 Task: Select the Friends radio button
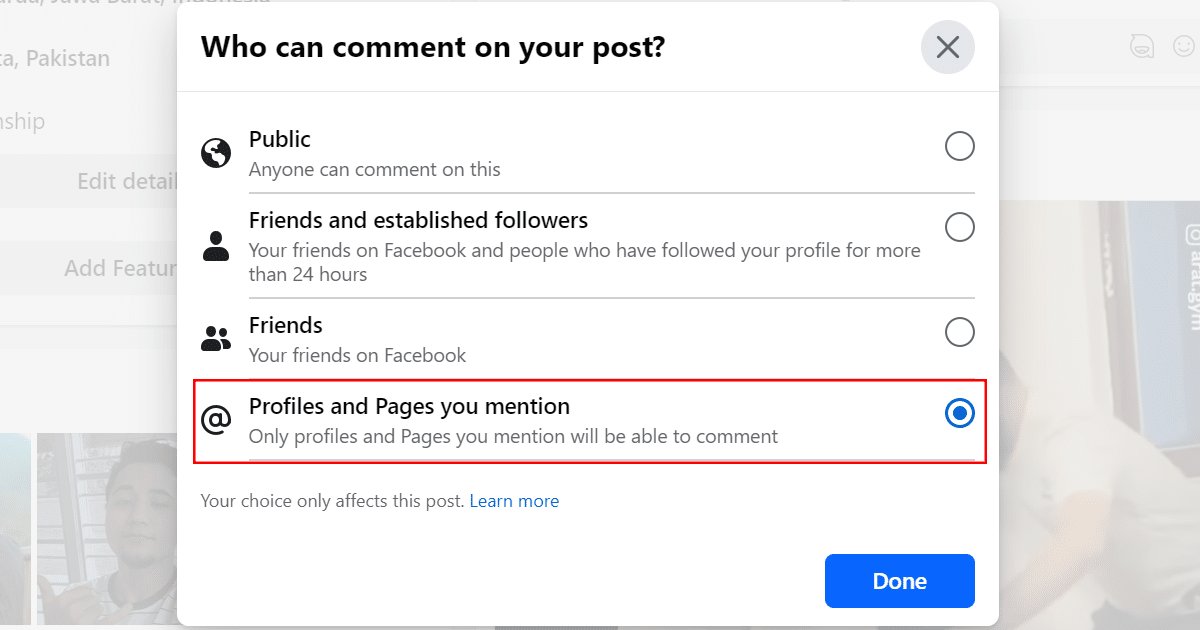tap(959, 332)
